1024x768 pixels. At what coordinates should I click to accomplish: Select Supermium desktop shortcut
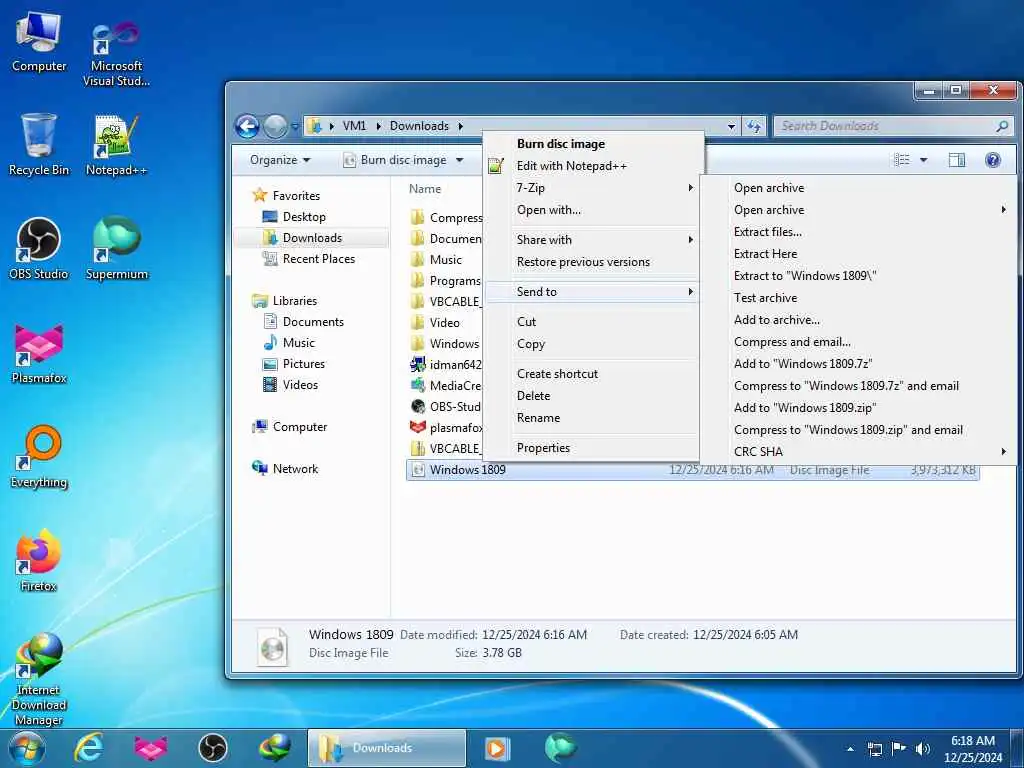(x=116, y=248)
